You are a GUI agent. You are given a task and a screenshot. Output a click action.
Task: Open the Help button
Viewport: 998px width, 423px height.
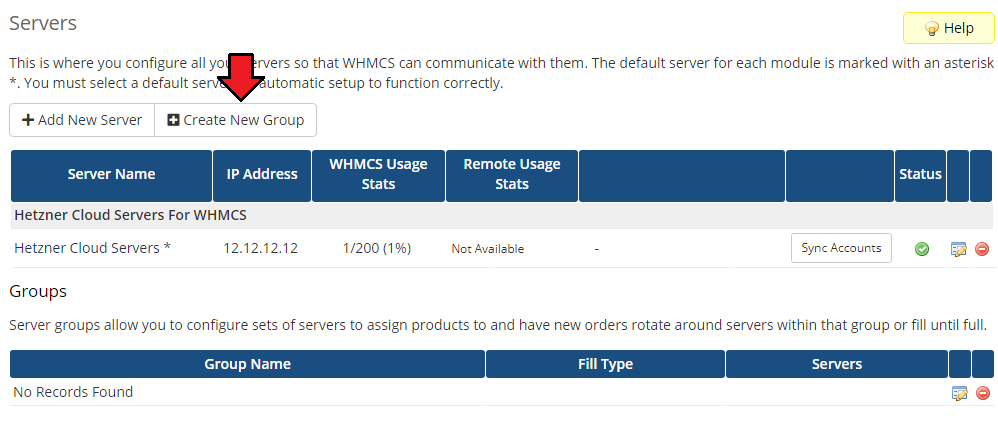[948, 29]
